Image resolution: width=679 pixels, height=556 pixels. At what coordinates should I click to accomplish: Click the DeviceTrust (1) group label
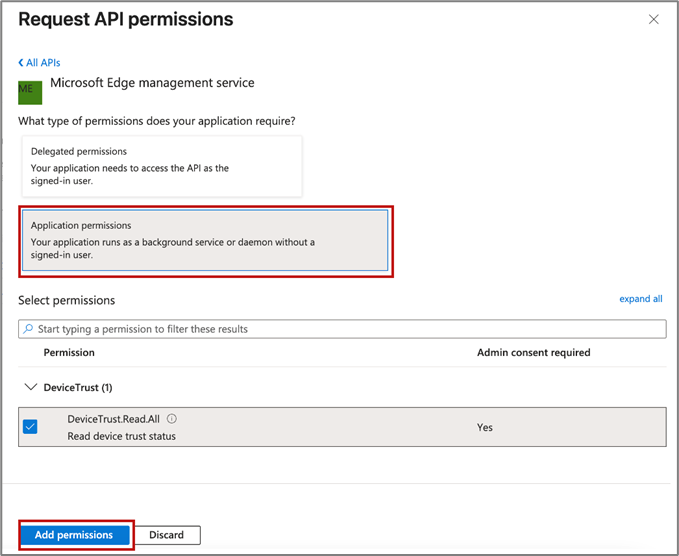pyautogui.click(x=77, y=387)
